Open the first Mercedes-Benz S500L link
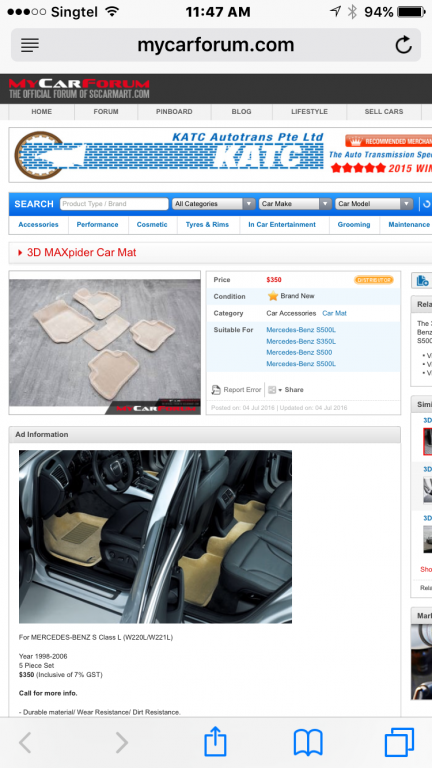The image size is (432, 768). [x=301, y=330]
